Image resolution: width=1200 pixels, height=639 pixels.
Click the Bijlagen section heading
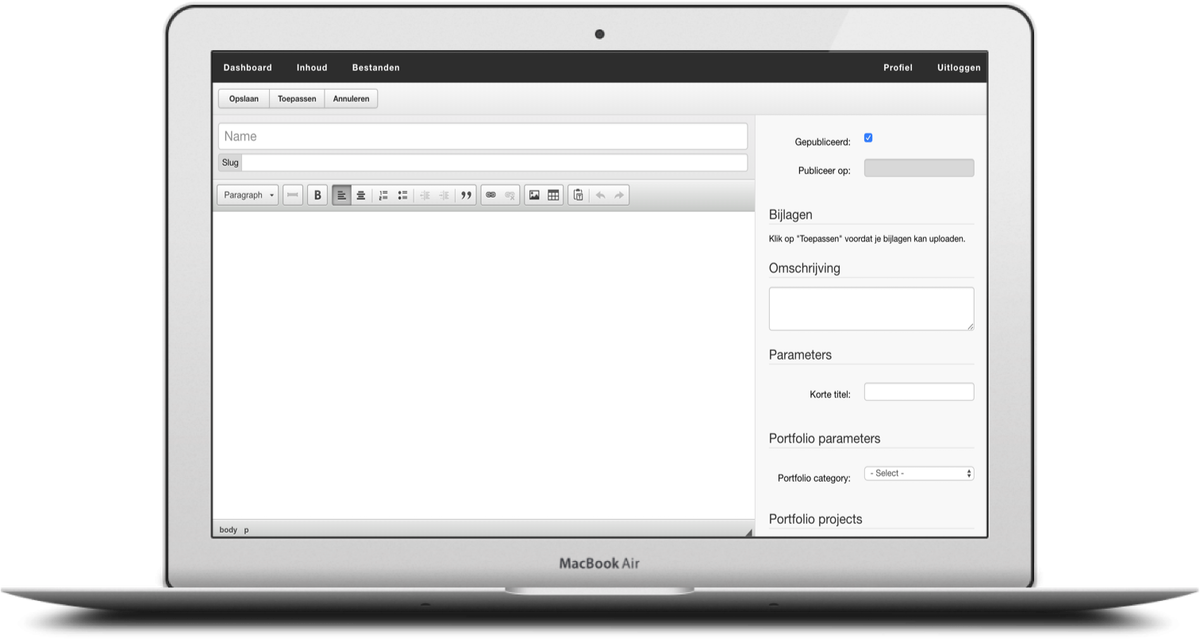tap(791, 214)
